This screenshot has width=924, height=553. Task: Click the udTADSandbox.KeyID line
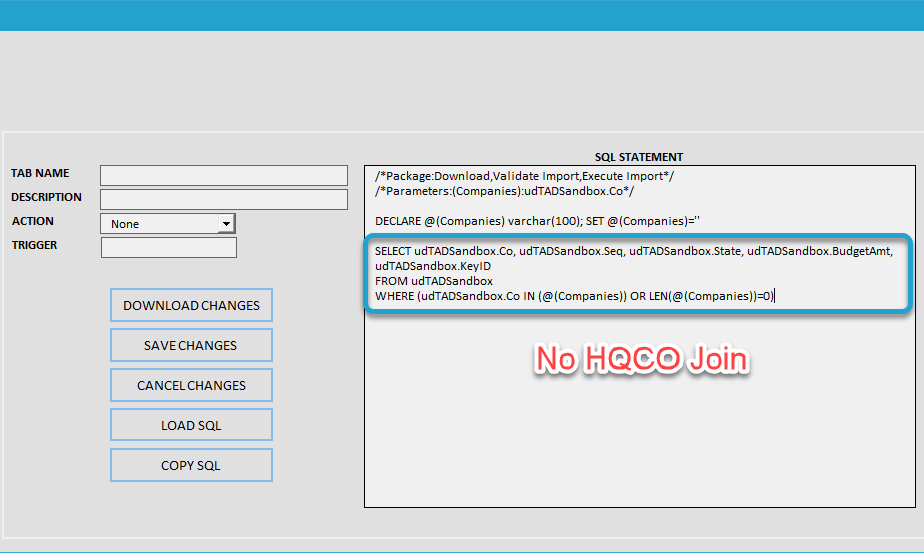pos(433,266)
